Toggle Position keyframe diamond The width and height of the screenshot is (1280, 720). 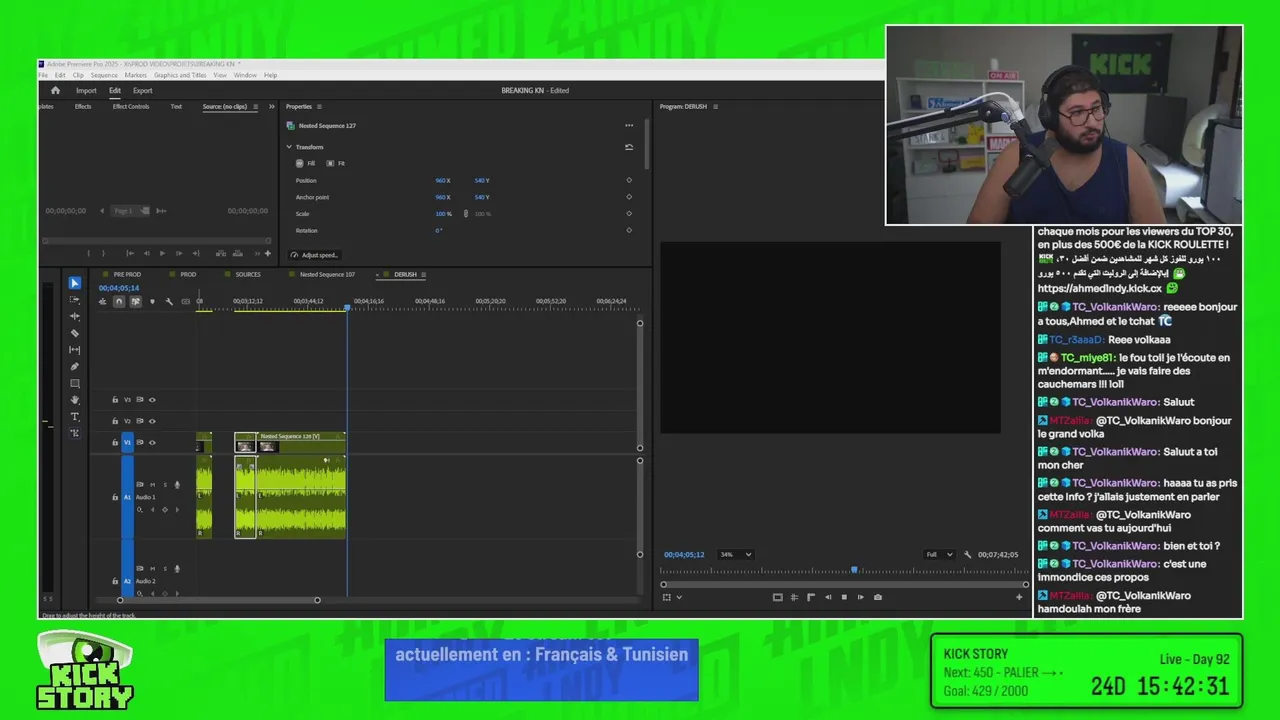(629, 180)
